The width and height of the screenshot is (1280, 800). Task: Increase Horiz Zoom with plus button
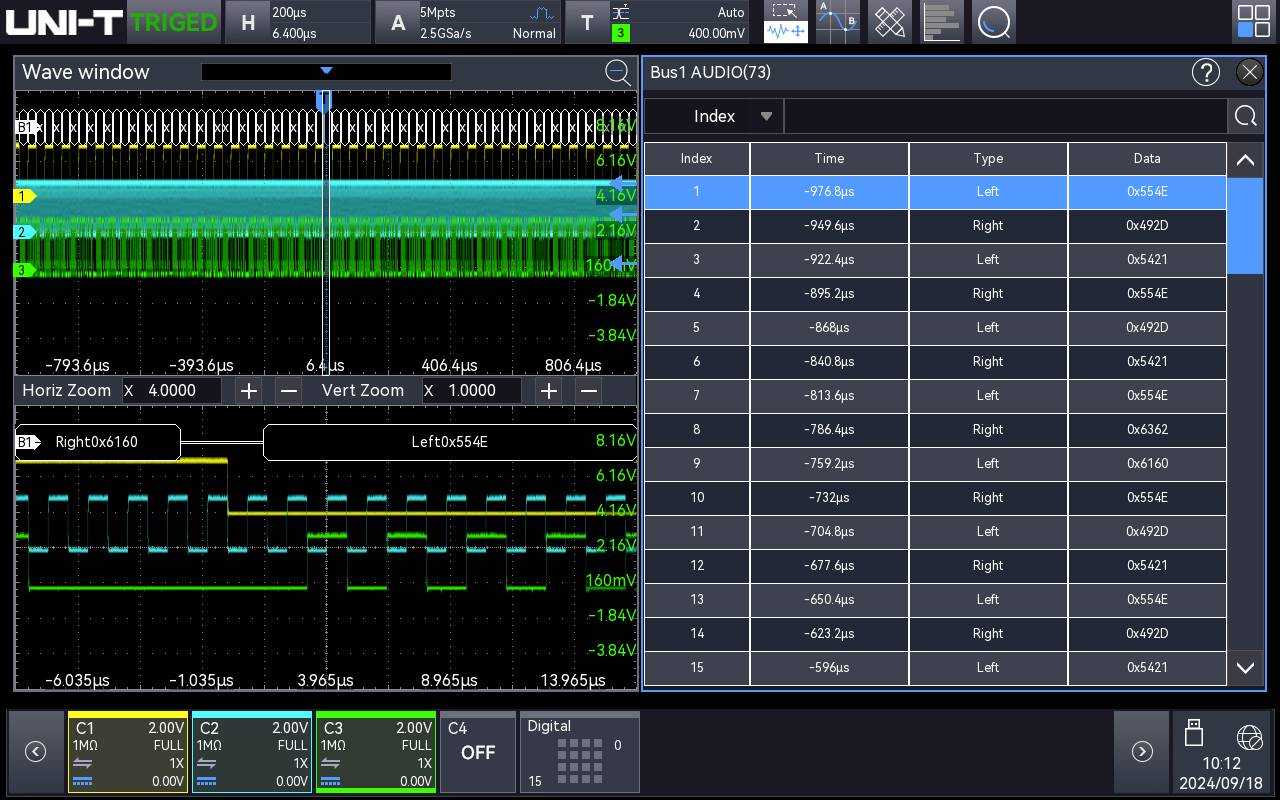tap(248, 390)
